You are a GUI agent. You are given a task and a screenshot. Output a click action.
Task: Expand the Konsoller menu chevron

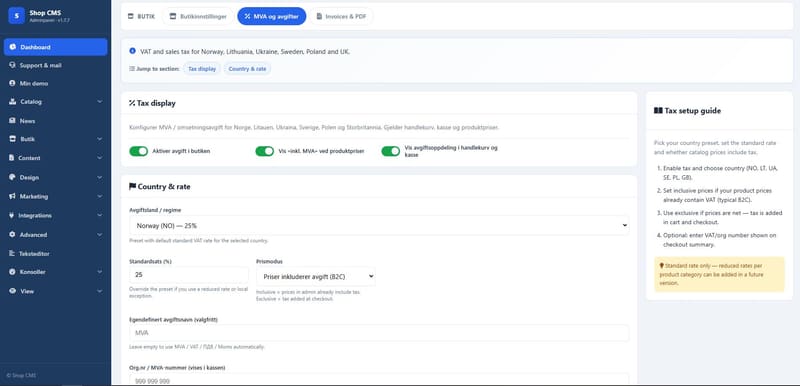(x=99, y=272)
